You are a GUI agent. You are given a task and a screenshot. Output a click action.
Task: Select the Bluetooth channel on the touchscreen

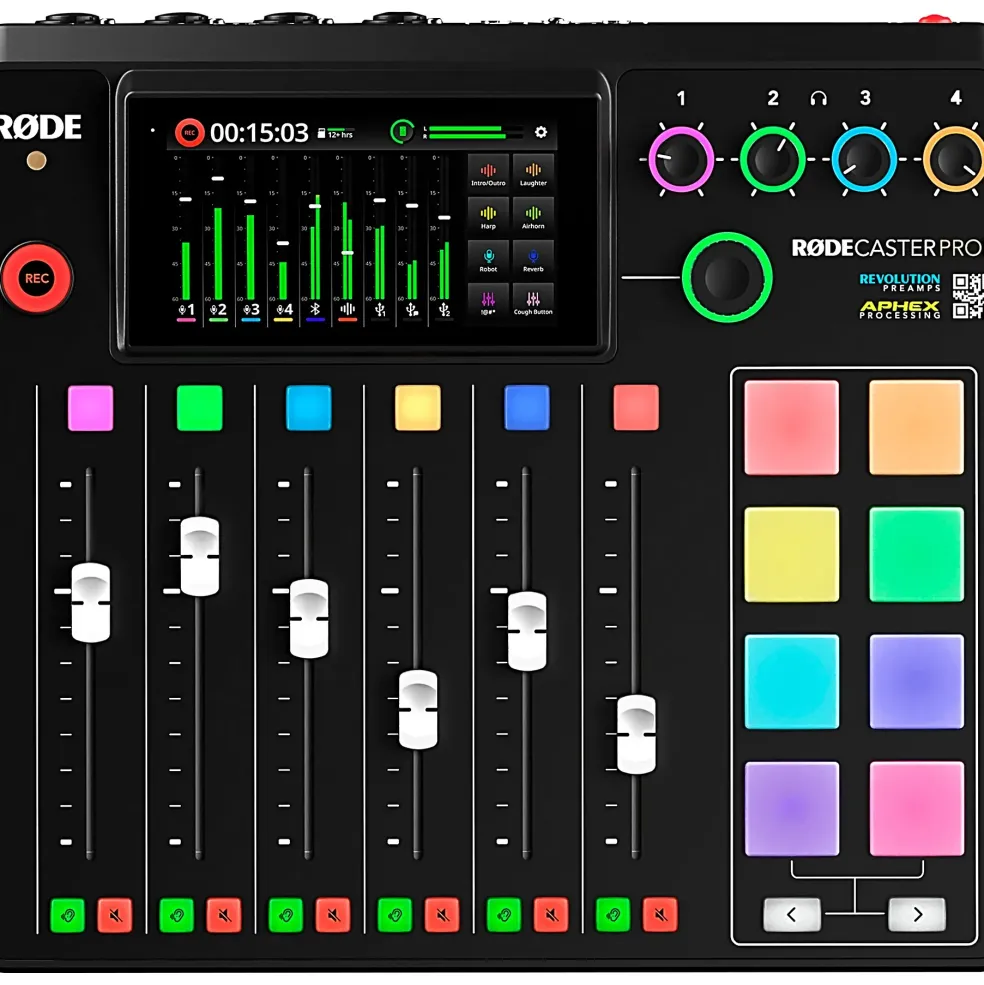[315, 310]
